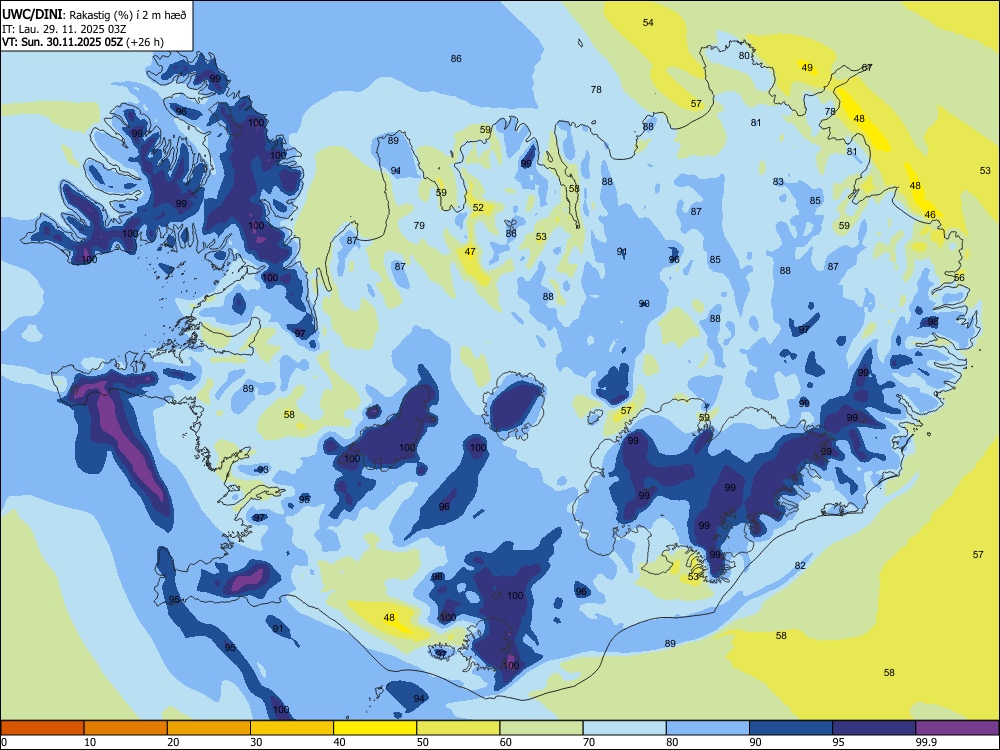
Task: Select the light orange 20–30 legend swatch
Action: tap(209, 728)
